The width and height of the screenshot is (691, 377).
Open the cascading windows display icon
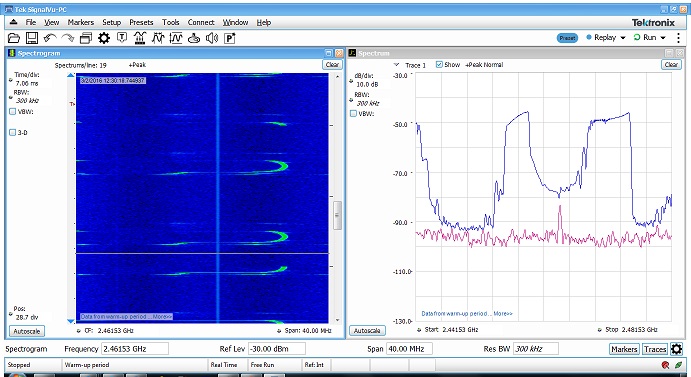click(x=86, y=38)
